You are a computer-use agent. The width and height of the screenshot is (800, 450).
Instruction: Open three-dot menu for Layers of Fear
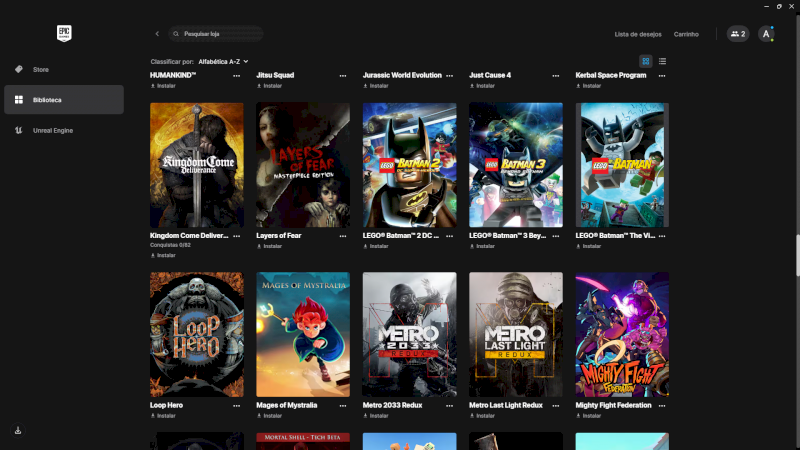343,236
